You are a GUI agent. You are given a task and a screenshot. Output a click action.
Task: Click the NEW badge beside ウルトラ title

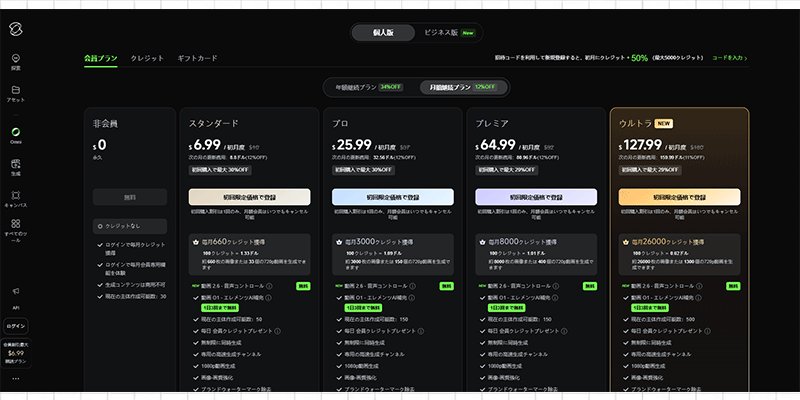pyautogui.click(x=664, y=123)
